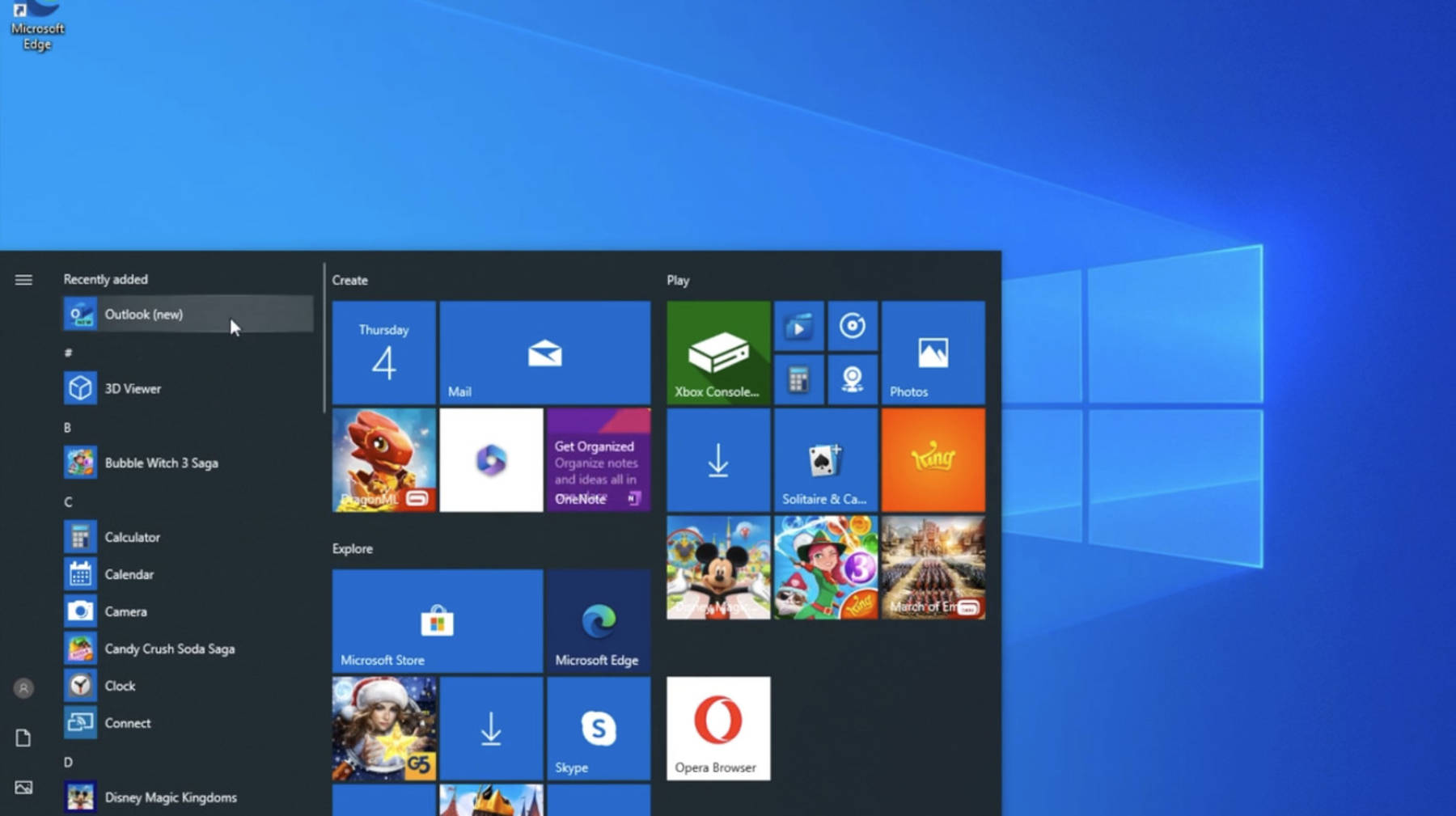Open the Mail tile
Image resolution: width=1456 pixels, height=816 pixels.
pos(545,353)
